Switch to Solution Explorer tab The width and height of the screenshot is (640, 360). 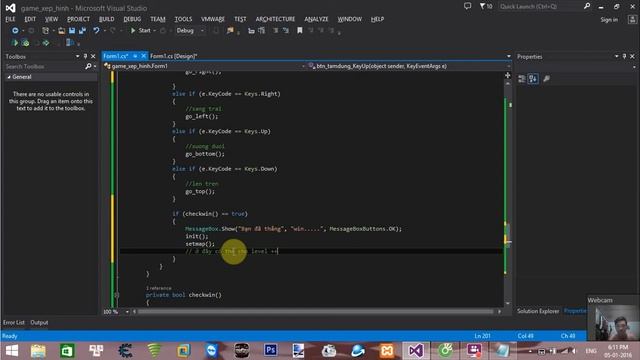pos(538,311)
